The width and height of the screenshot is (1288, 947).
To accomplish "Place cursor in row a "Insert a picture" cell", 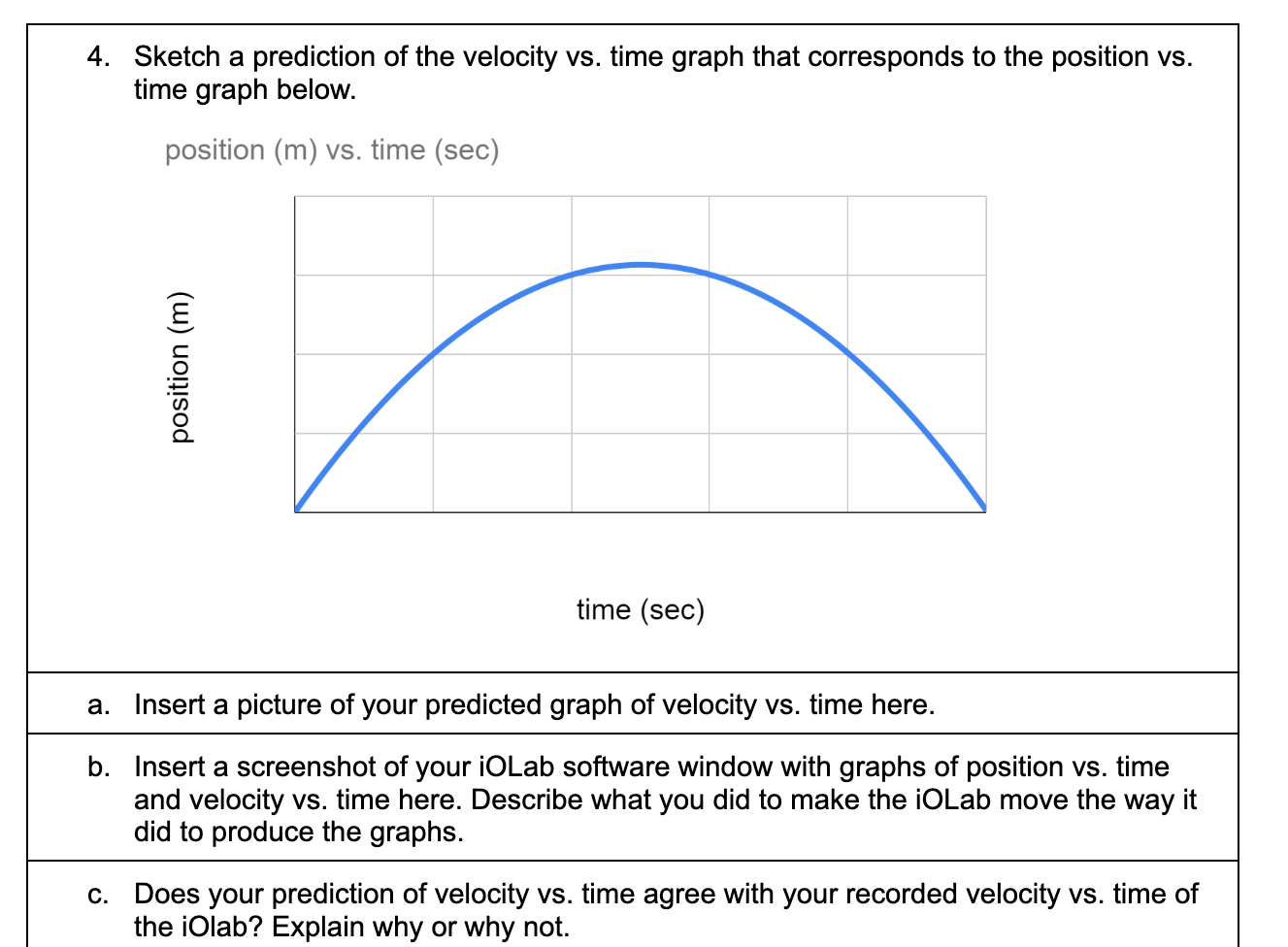I will point(633,703).
